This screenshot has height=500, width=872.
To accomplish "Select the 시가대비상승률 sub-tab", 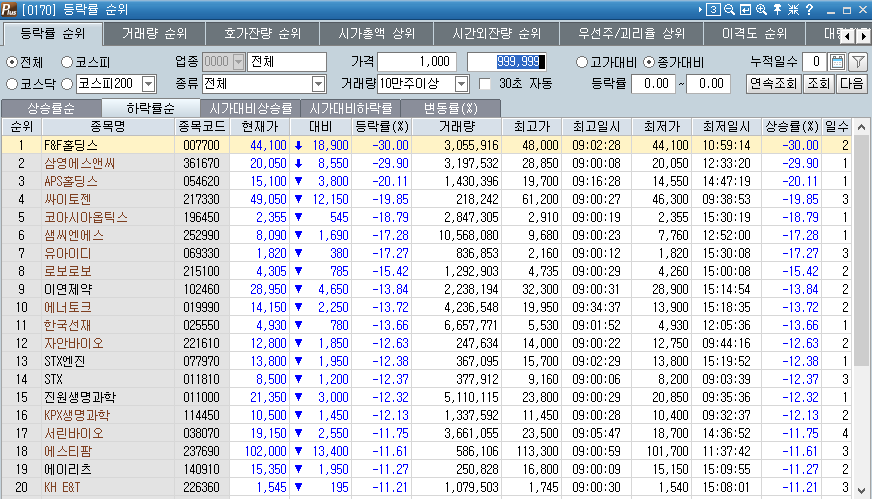I will 250,108.
